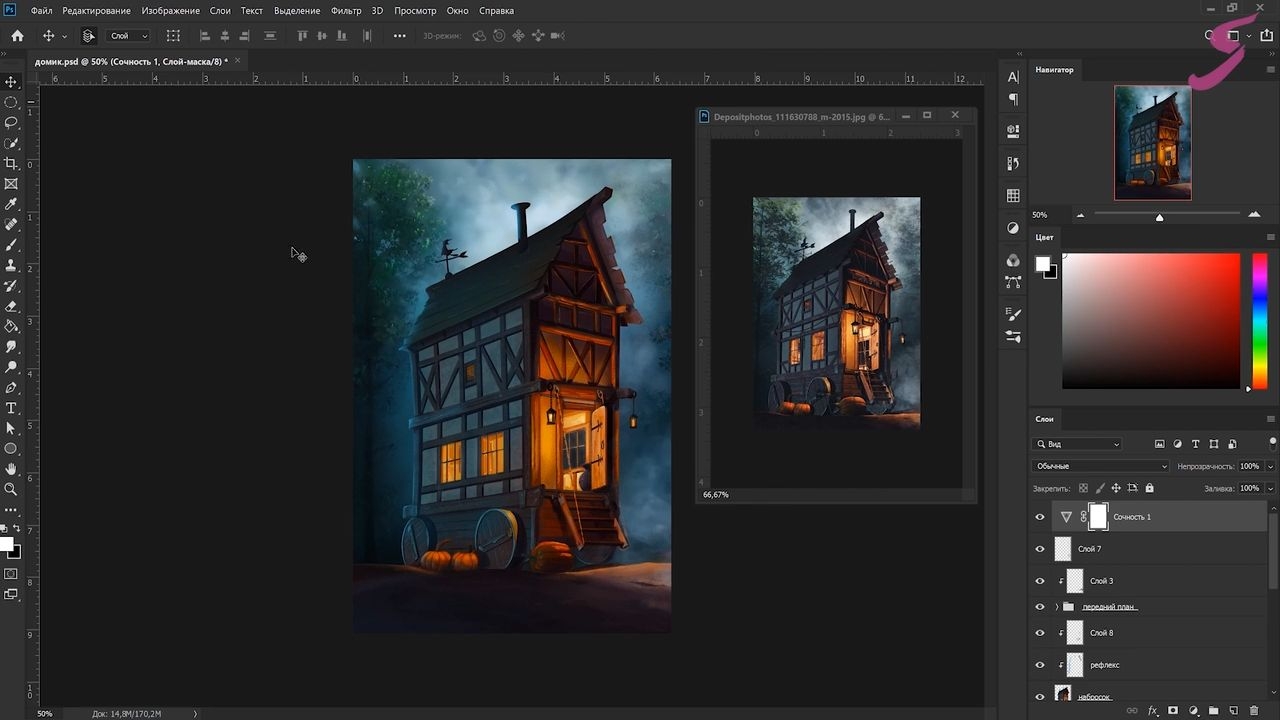Image resolution: width=1280 pixels, height=720 pixels.
Task: Open the Фильтр menu
Action: [x=346, y=11]
